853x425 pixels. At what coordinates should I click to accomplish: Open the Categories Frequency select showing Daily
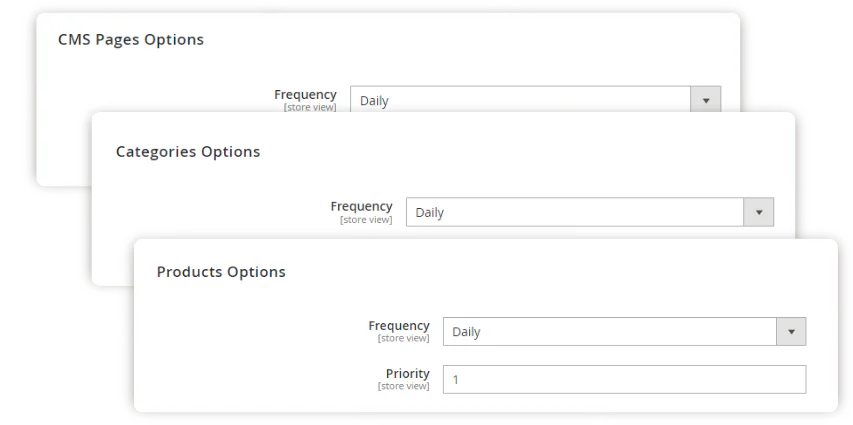pos(575,212)
